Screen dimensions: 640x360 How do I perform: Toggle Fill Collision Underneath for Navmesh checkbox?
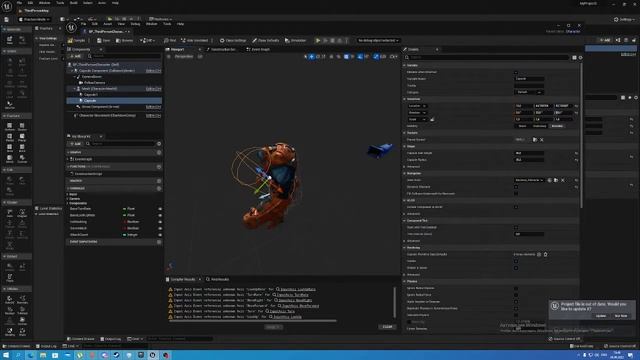(516, 193)
